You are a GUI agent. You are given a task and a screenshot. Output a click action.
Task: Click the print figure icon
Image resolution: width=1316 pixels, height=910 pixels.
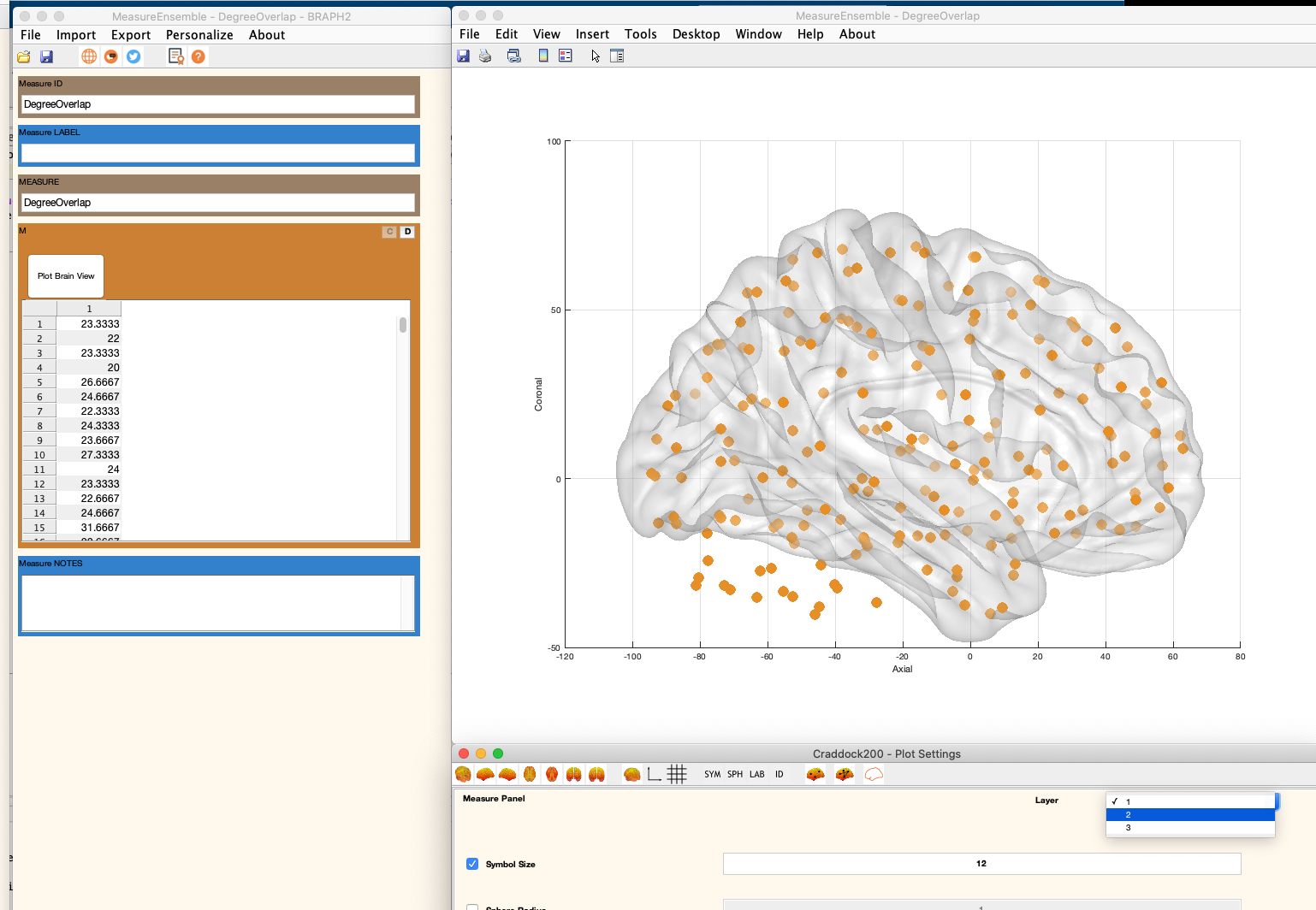(x=486, y=56)
